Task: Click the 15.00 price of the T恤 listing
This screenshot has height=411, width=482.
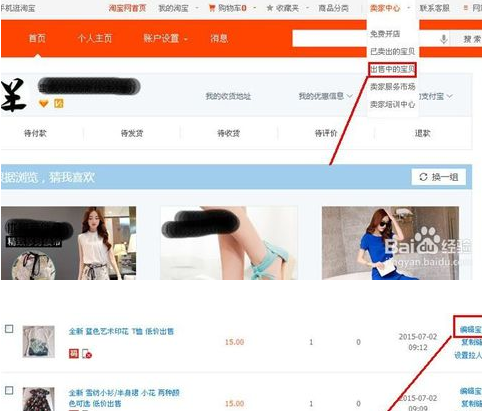Action: pyautogui.click(x=235, y=342)
